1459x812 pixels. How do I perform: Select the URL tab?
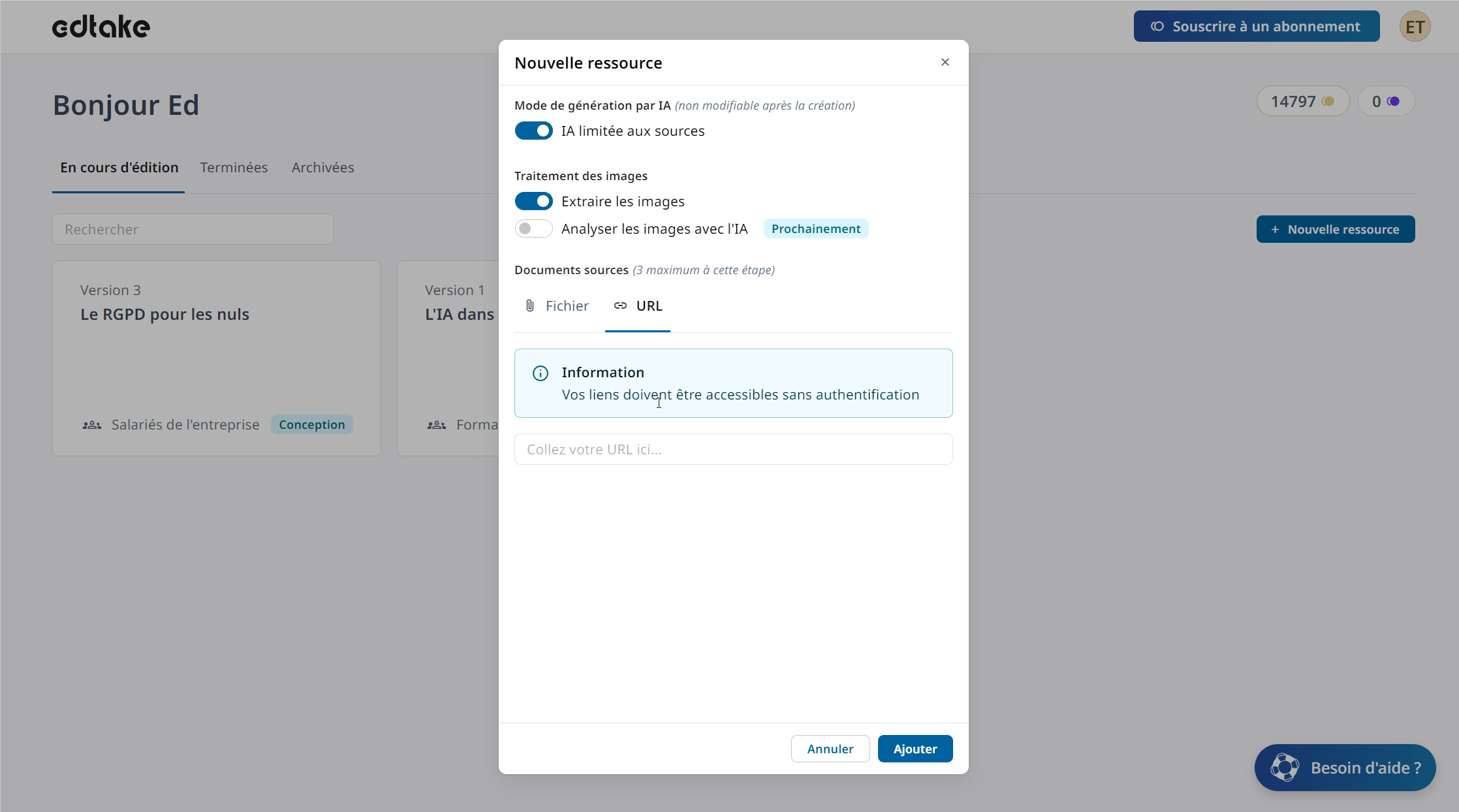tap(638, 306)
